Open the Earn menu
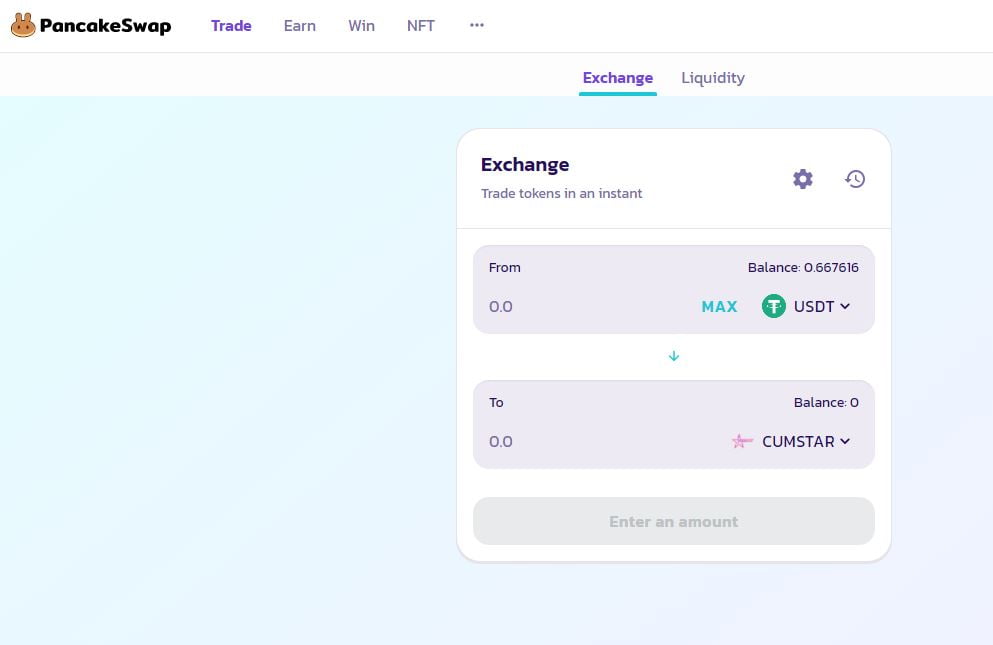993x645 pixels. point(299,26)
